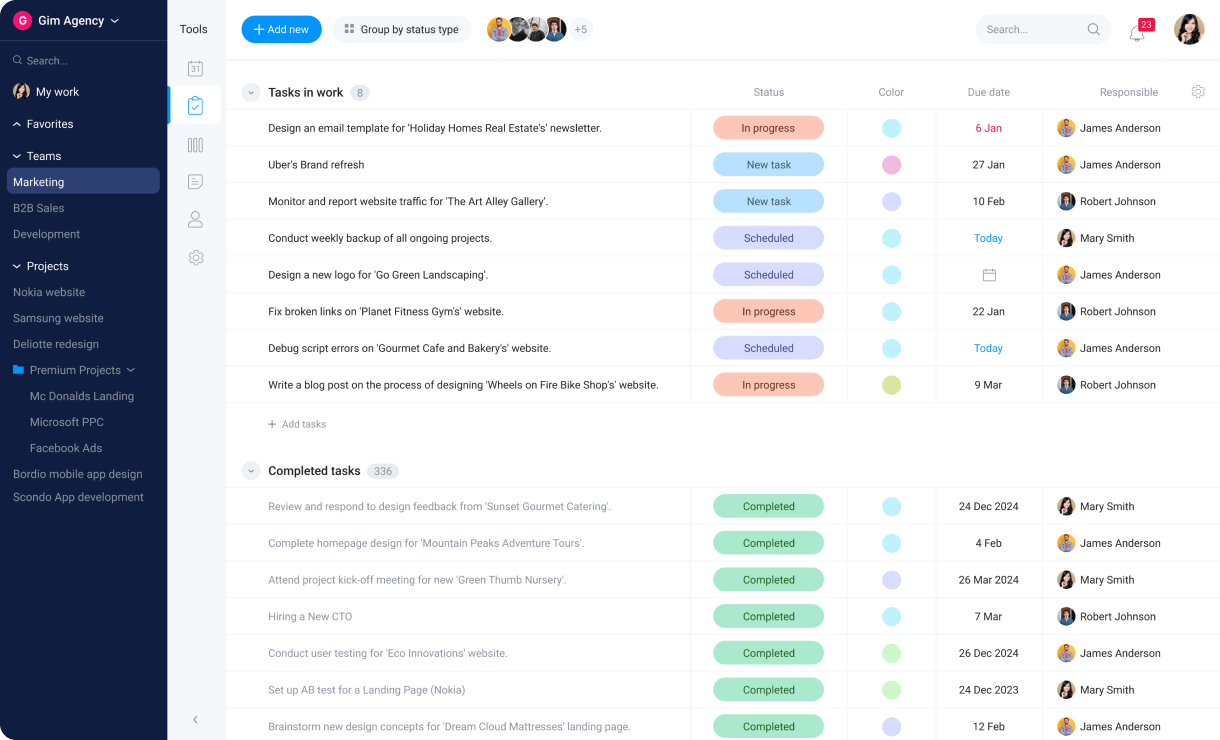
Task: Collapse the Tasks in work section
Action: click(251, 92)
